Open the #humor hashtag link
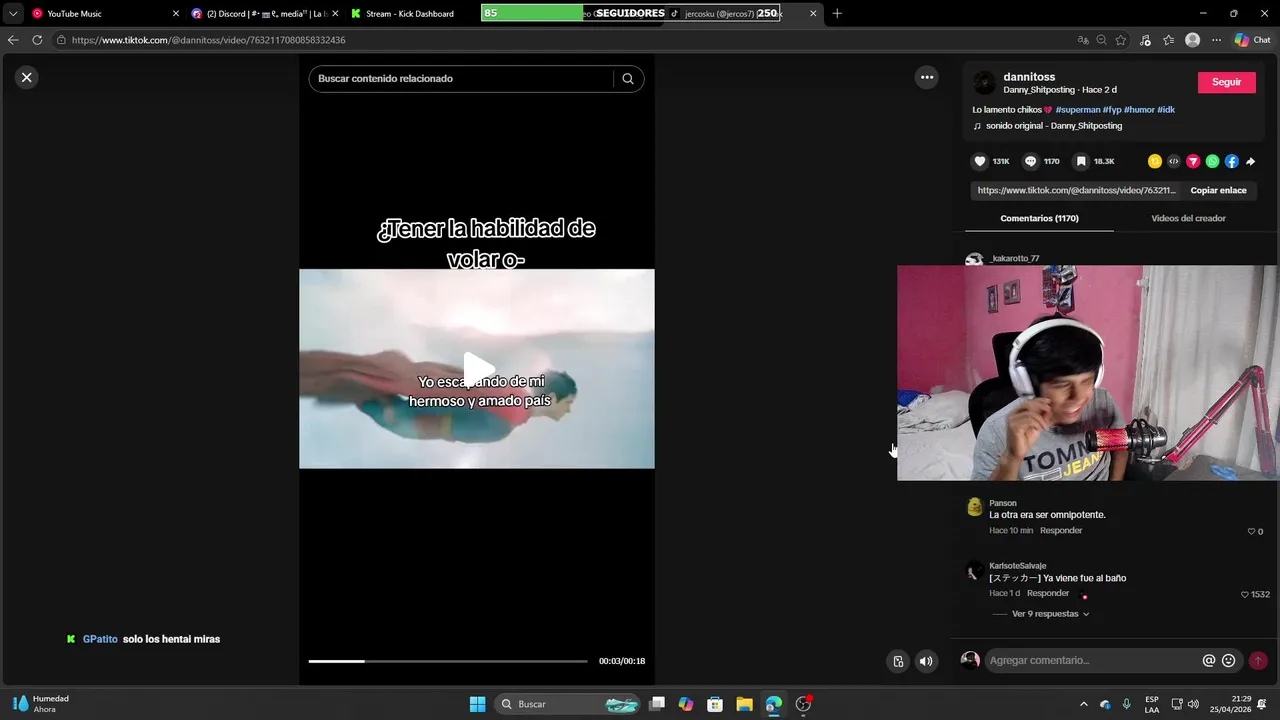 [1139, 109]
